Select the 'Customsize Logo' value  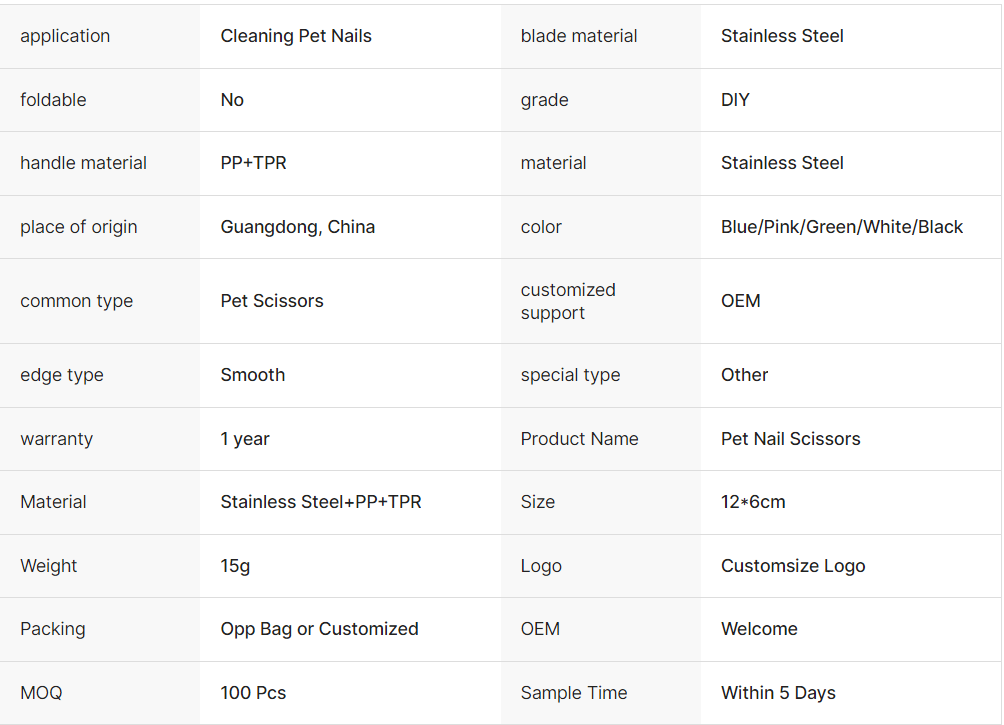(x=793, y=566)
